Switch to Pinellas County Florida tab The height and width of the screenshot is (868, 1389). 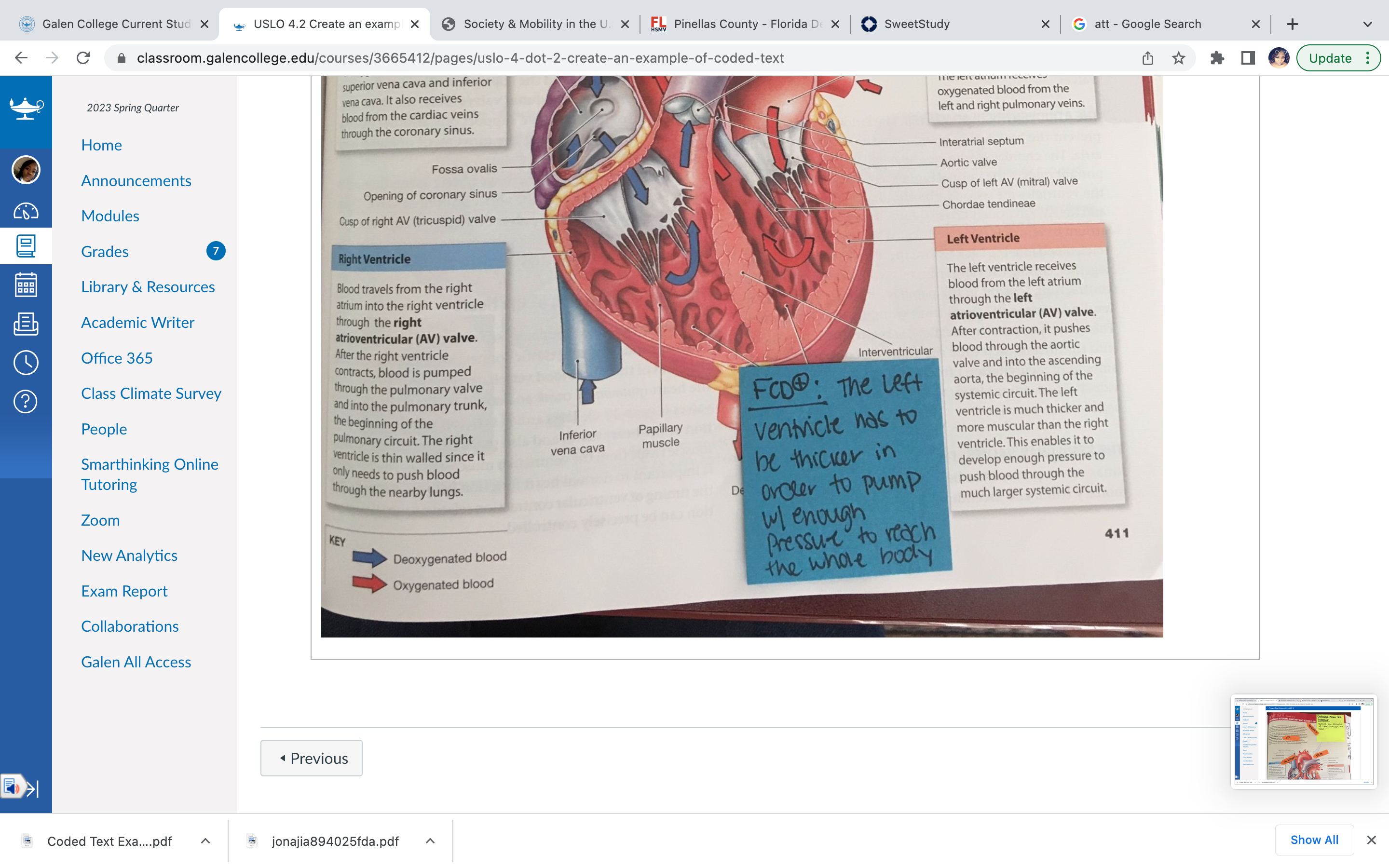pos(745,24)
